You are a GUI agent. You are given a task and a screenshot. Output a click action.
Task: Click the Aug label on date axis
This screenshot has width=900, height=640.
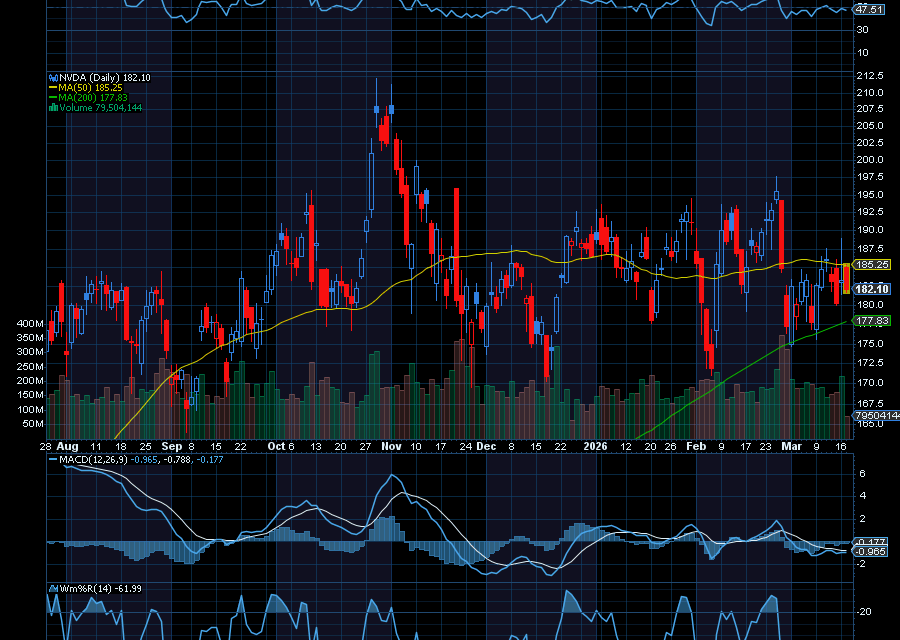pyautogui.click(x=68, y=446)
